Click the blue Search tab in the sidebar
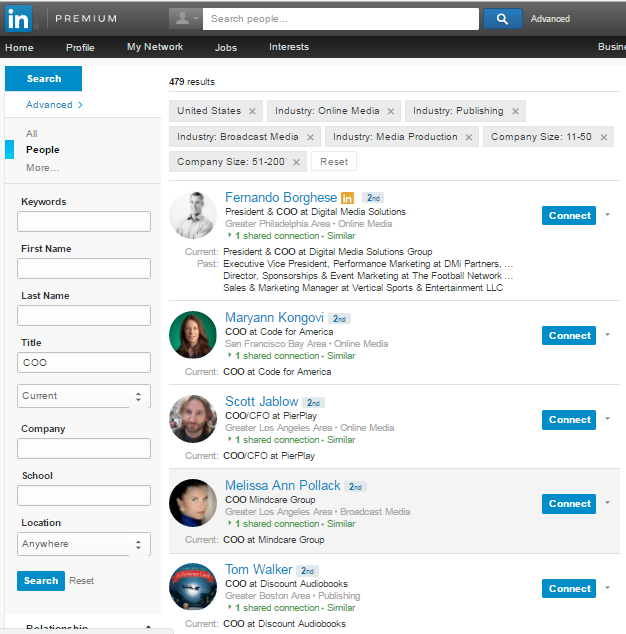The width and height of the screenshot is (626, 634). click(x=43, y=78)
